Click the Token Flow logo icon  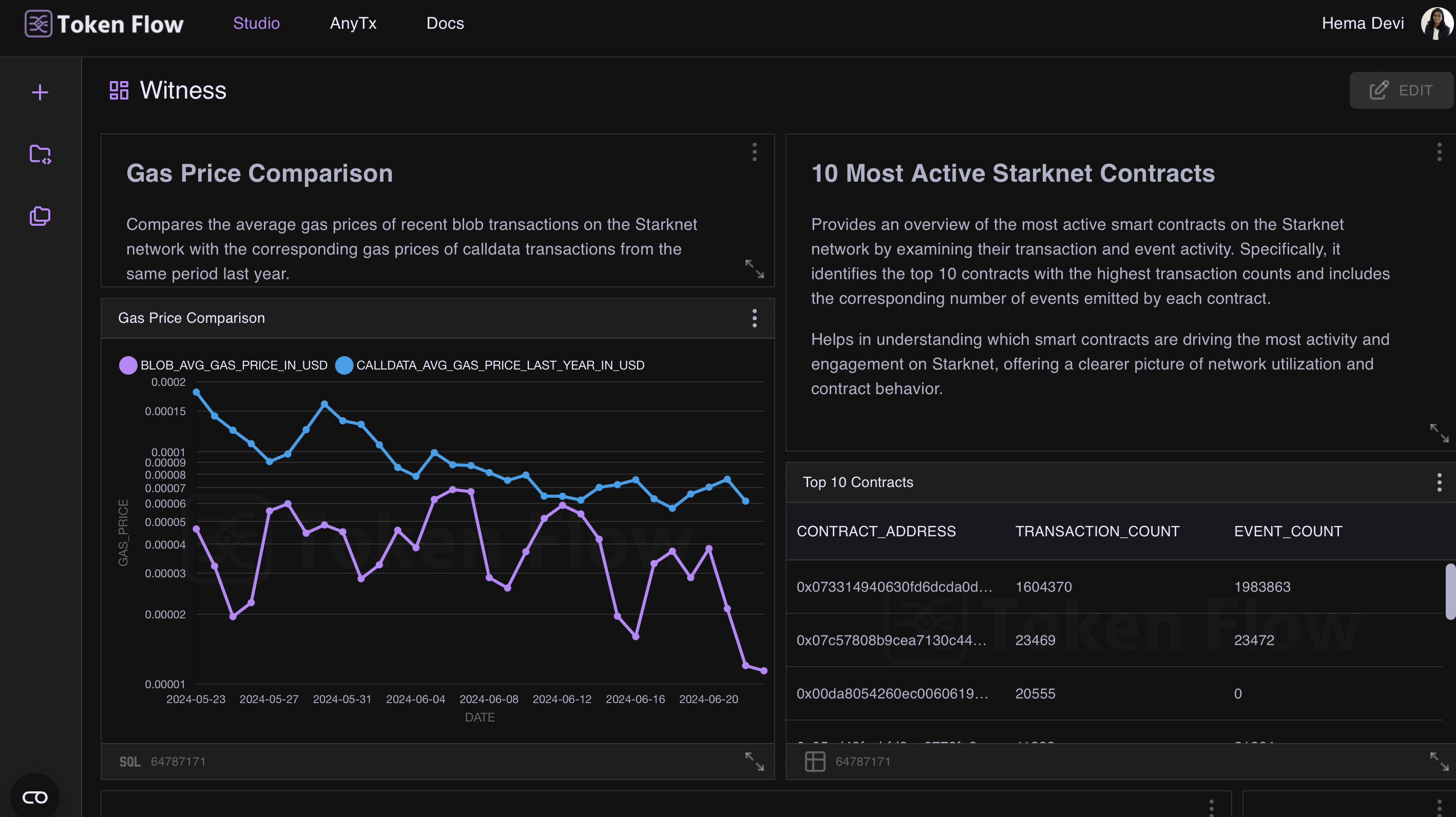pos(39,24)
